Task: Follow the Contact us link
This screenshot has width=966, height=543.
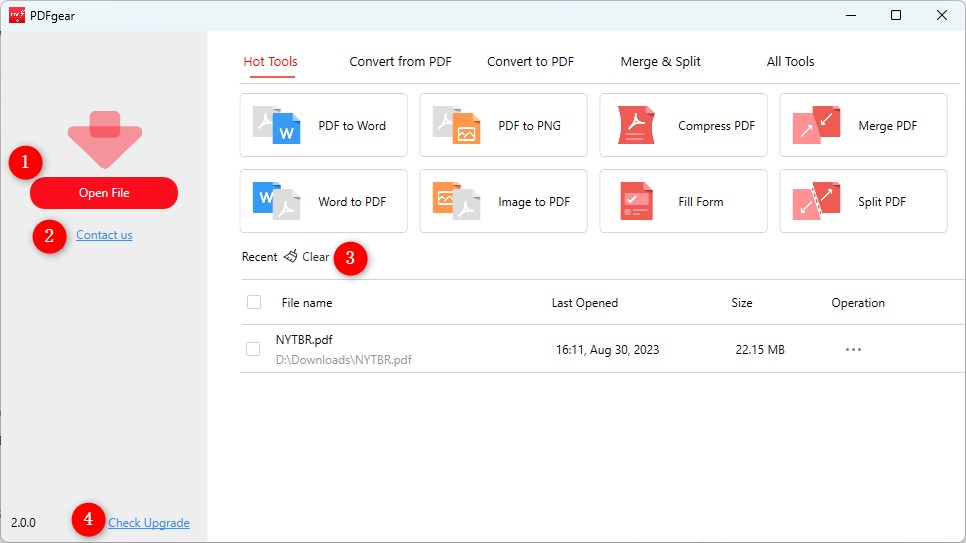Action: (x=104, y=235)
